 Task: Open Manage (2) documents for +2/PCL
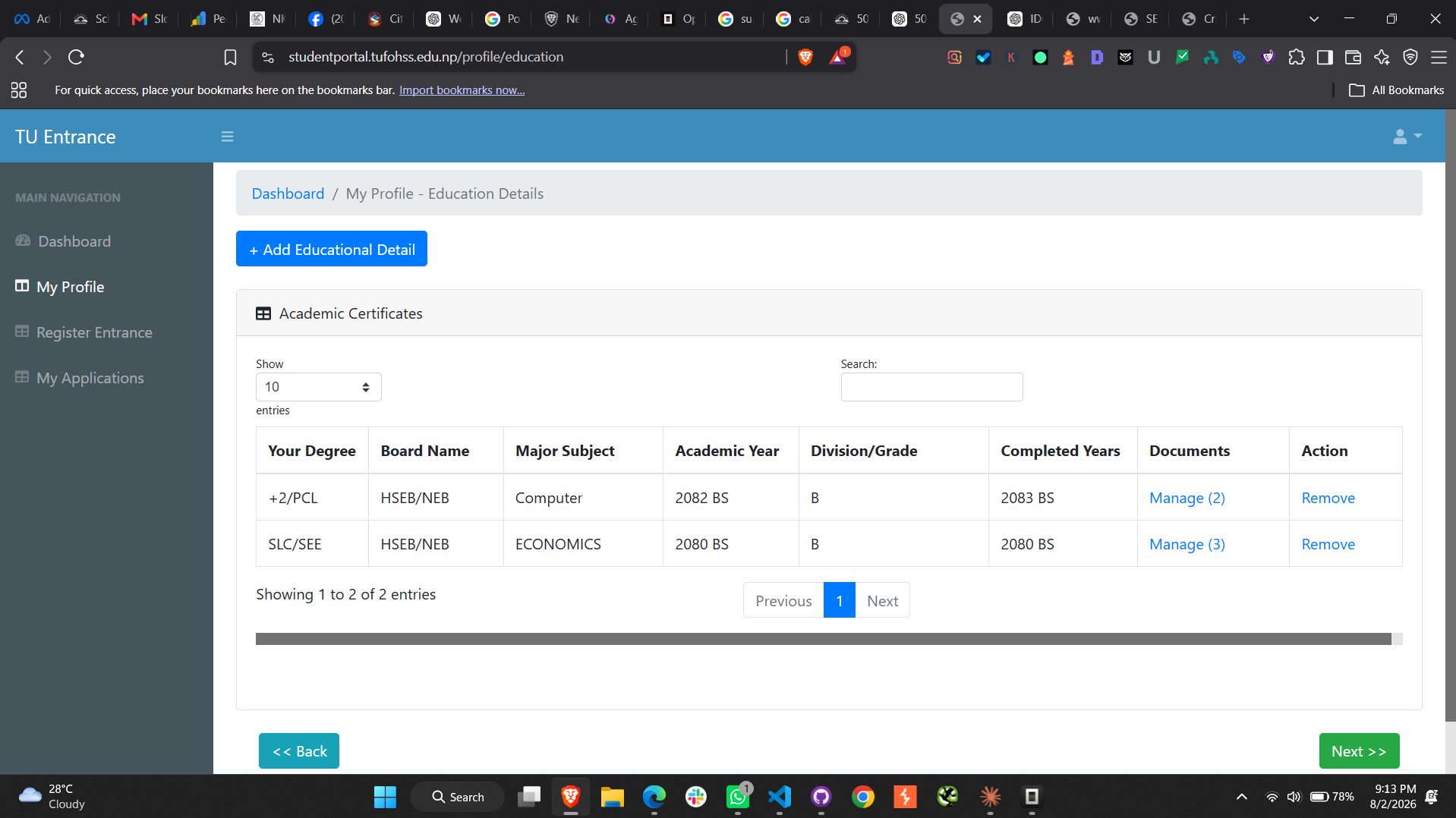tap(1187, 498)
